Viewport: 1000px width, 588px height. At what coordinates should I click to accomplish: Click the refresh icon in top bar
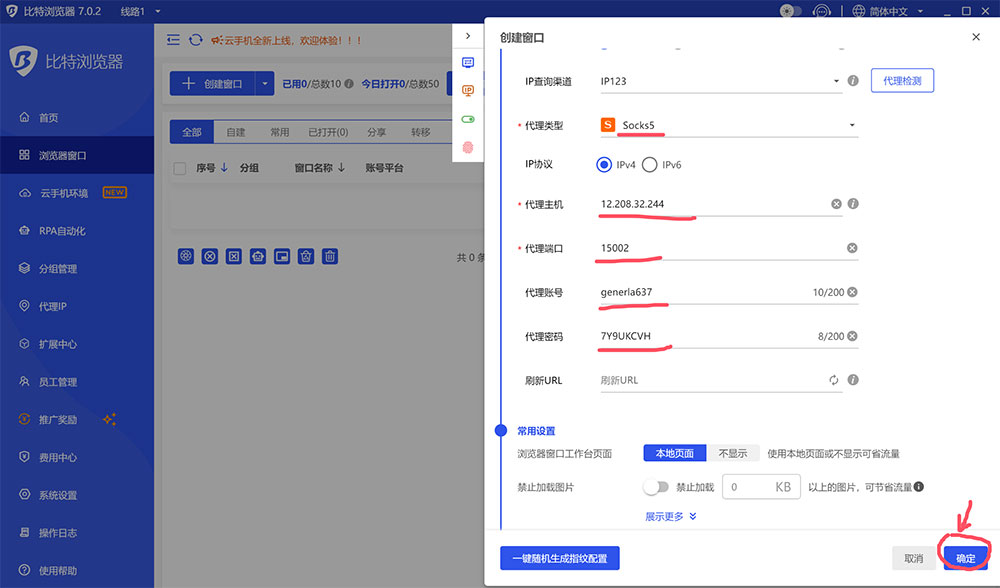pyautogui.click(x=196, y=40)
